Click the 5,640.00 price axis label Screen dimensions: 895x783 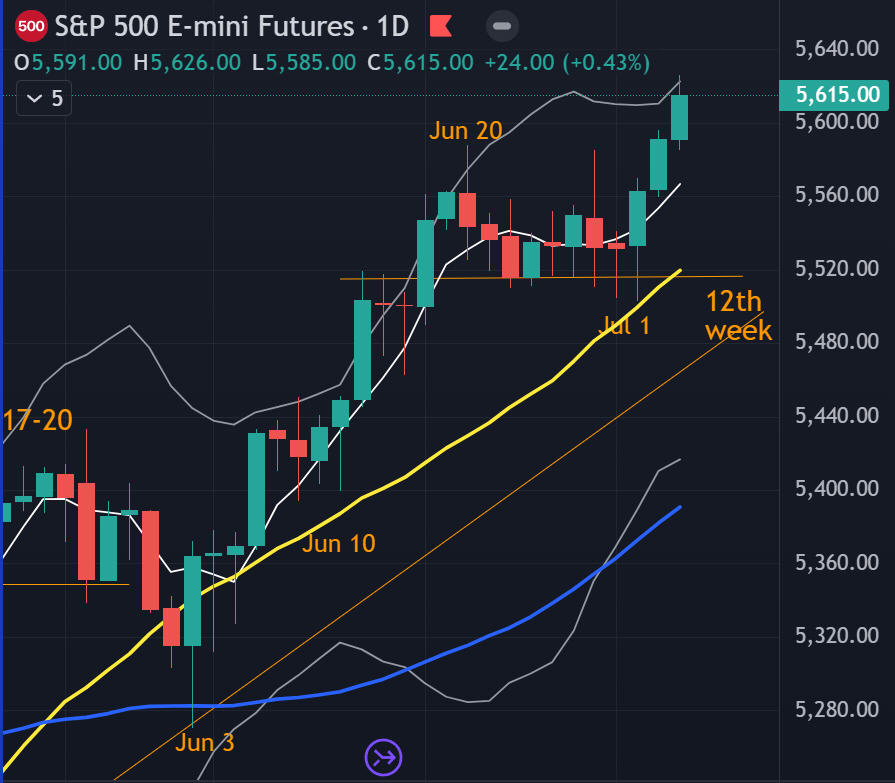point(837,49)
